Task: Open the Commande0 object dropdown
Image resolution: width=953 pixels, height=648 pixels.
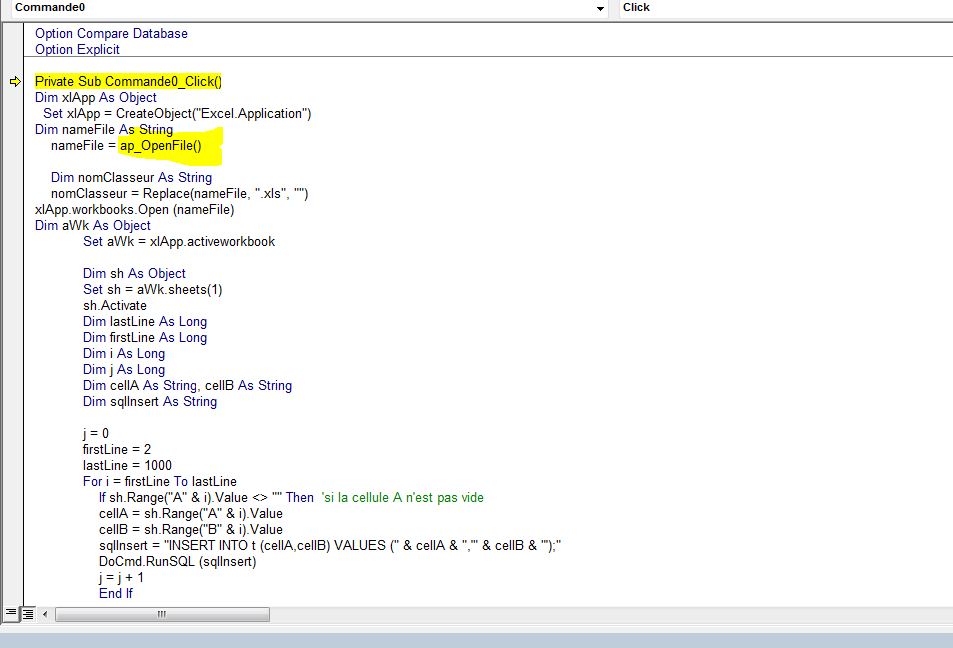Action: (310, 8)
